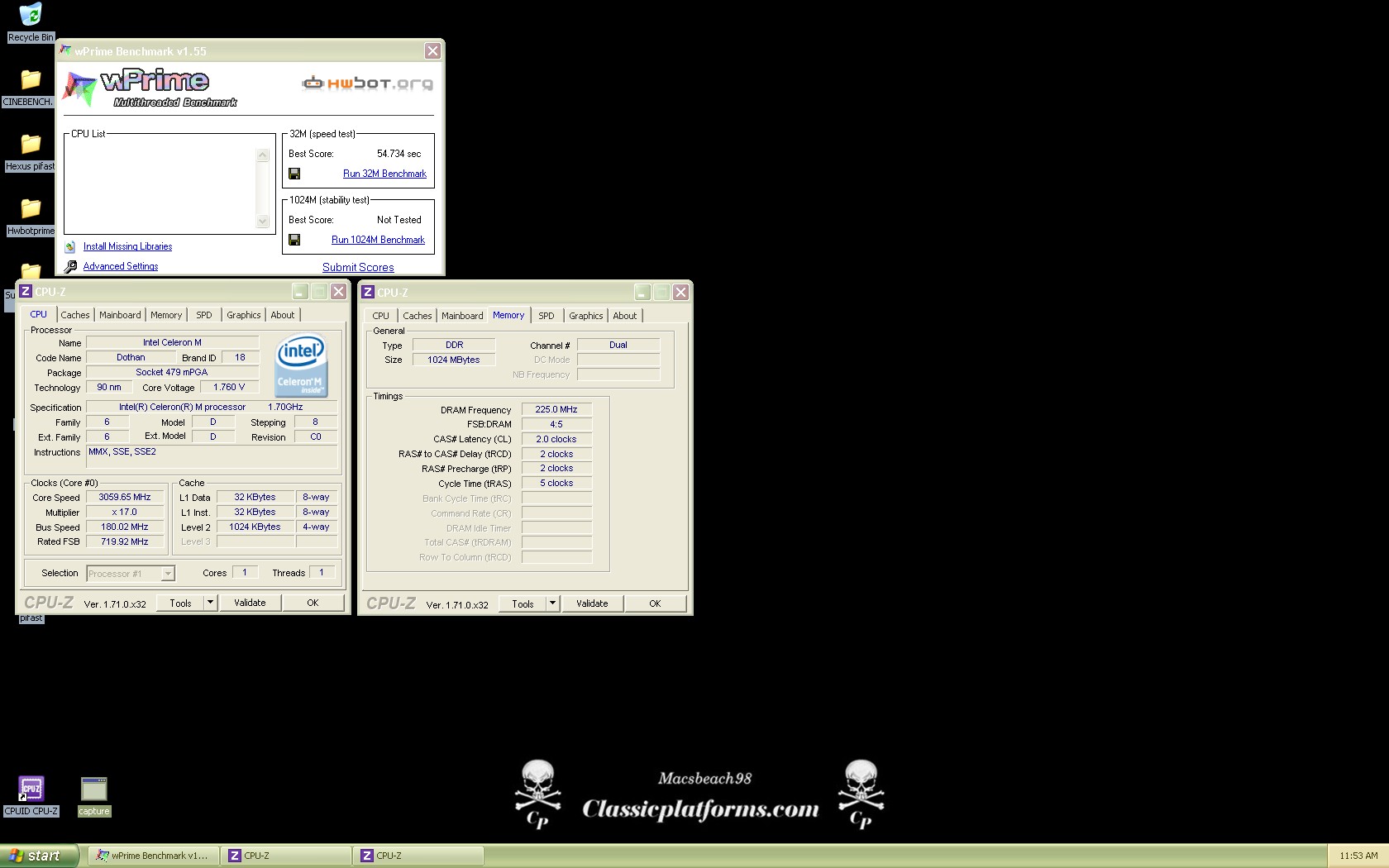
Task: Select SPD tab in left CPU-Z window
Action: click(204, 315)
